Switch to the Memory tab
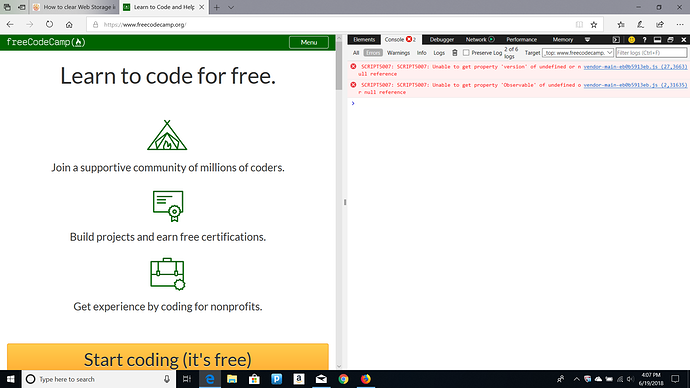 (x=563, y=40)
